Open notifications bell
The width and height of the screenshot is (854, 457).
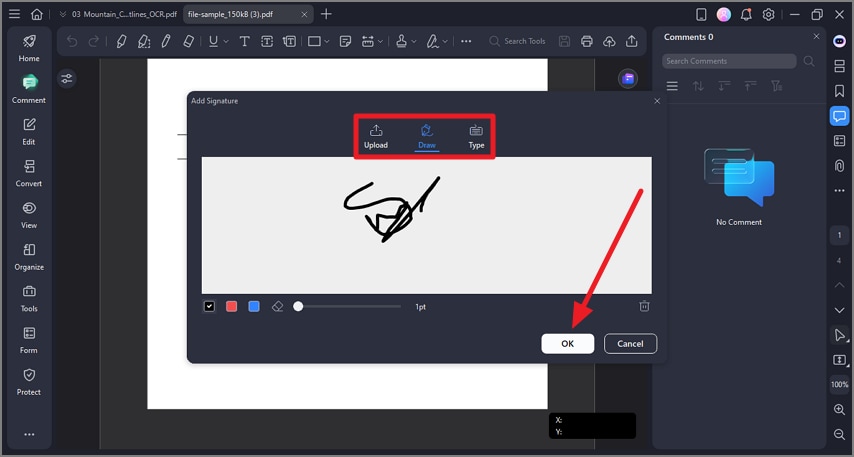746,15
